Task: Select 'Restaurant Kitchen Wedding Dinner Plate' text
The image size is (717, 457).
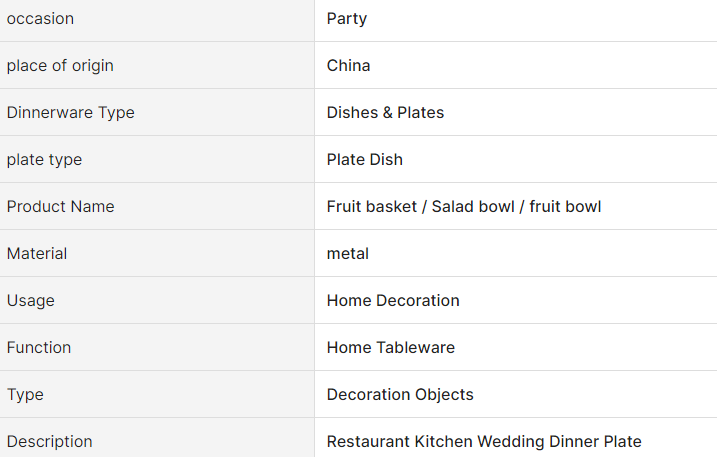Action: [484, 442]
